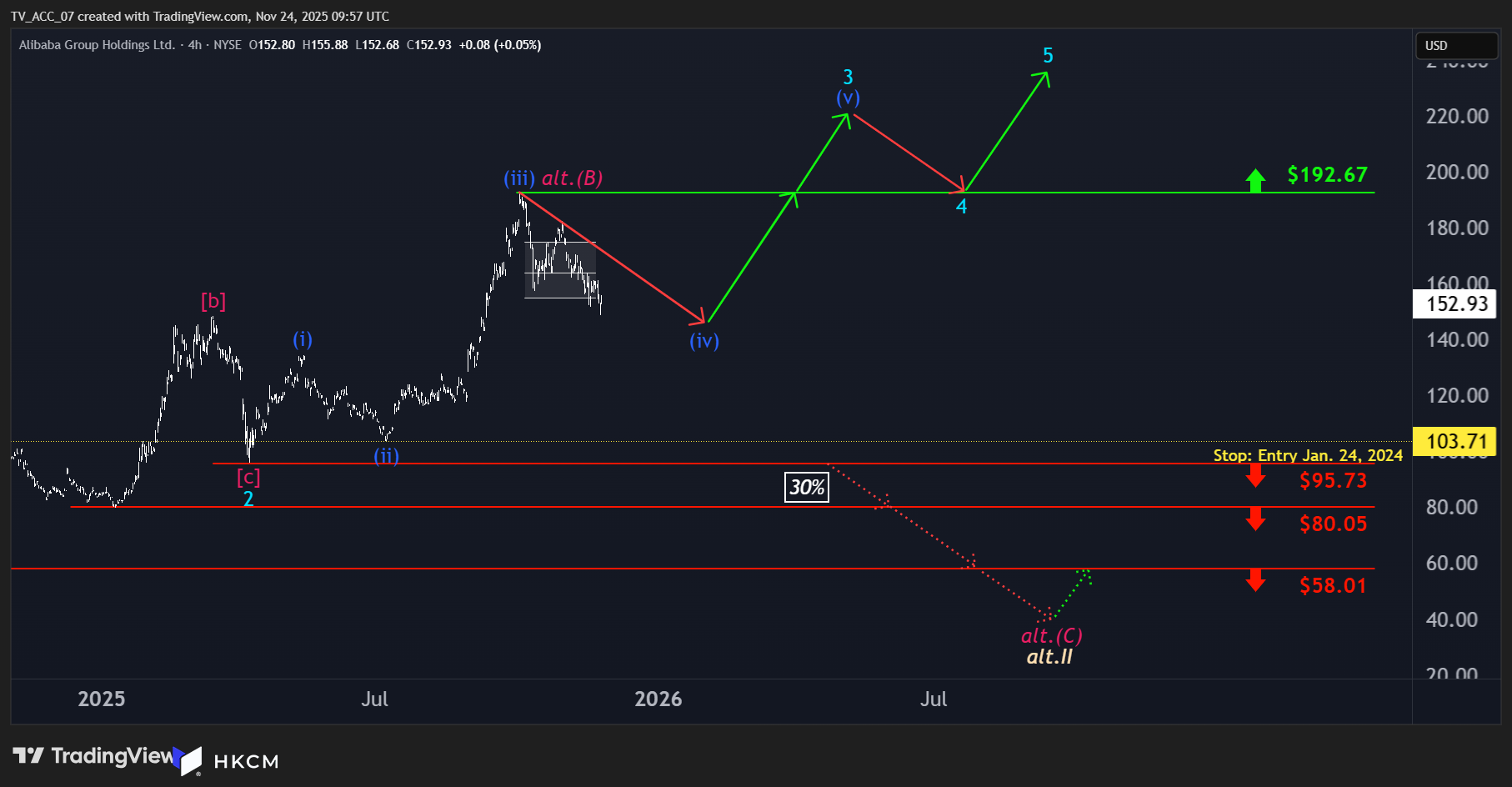Click the red down arrow beside $80.05

(x=1255, y=519)
